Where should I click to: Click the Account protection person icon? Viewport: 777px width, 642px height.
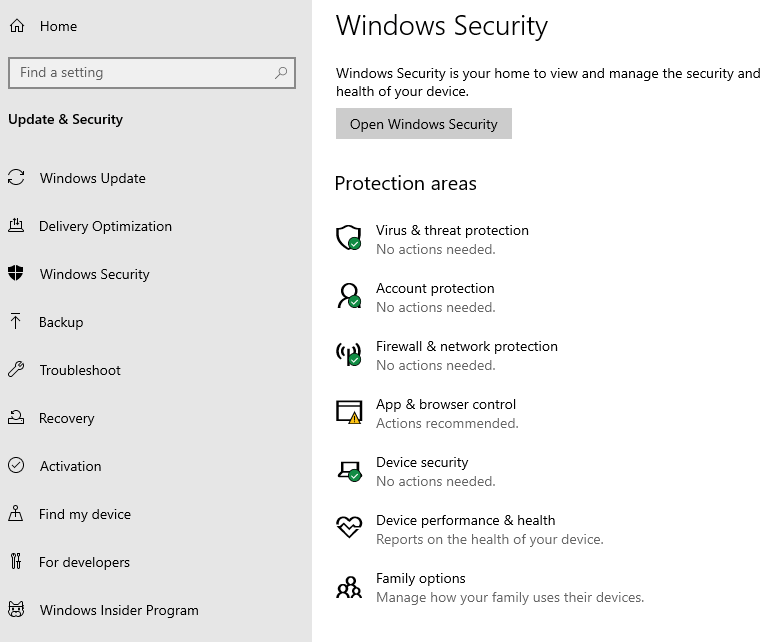pos(349,296)
